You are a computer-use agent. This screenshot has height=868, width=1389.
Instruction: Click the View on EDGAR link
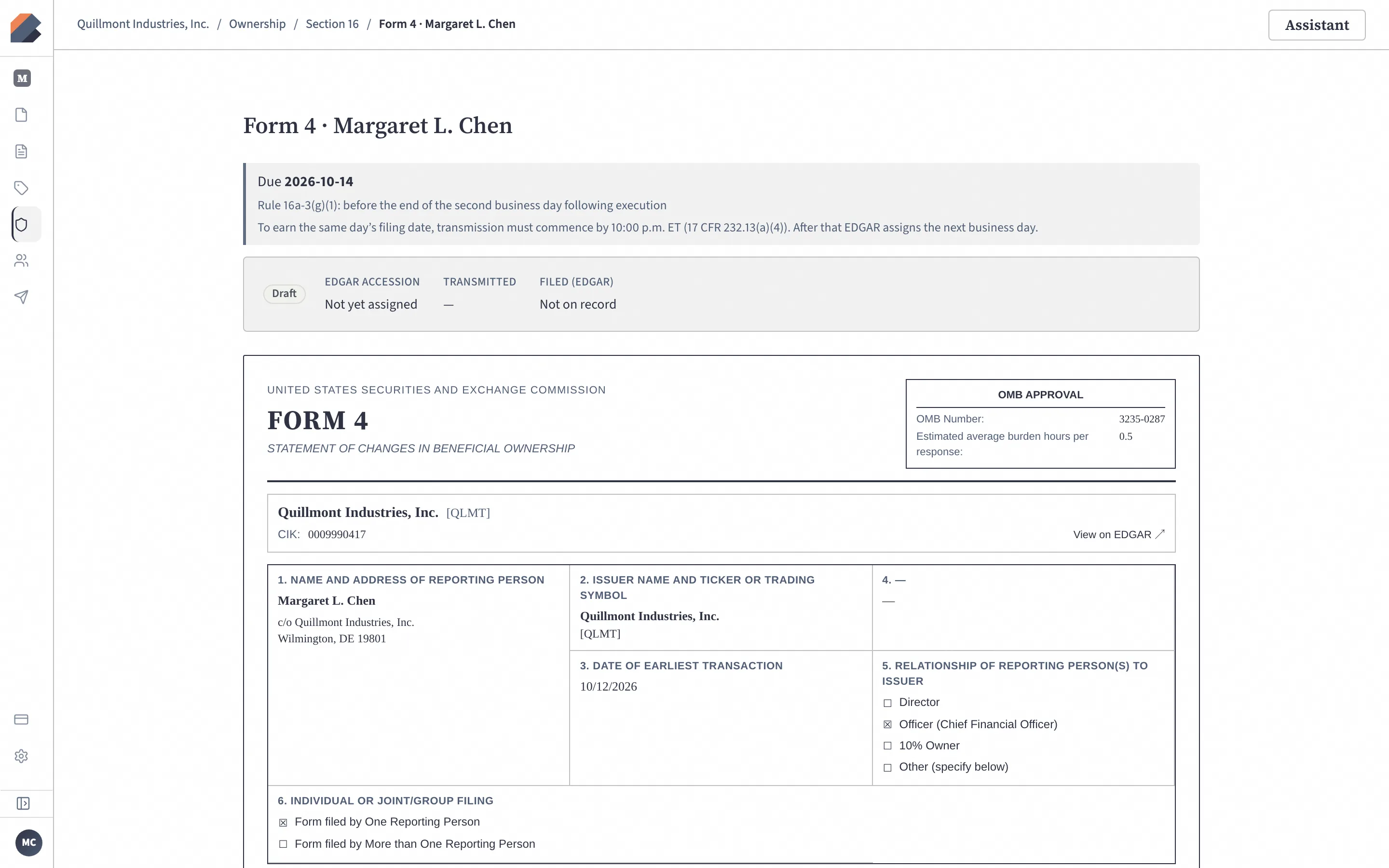pyautogui.click(x=1118, y=534)
